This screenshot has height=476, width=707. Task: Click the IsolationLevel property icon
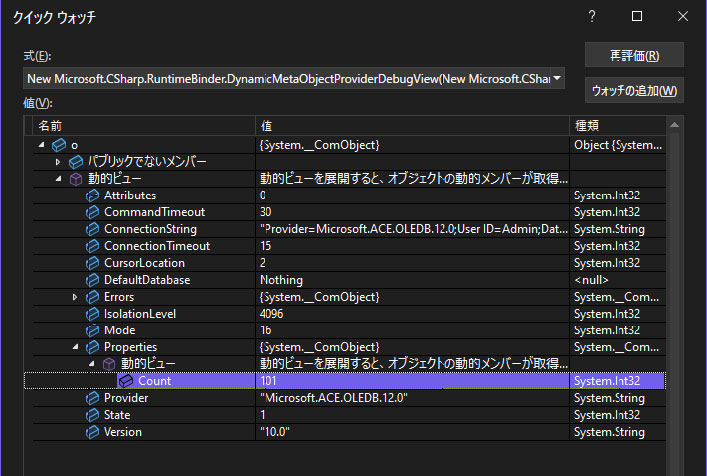tap(92, 314)
